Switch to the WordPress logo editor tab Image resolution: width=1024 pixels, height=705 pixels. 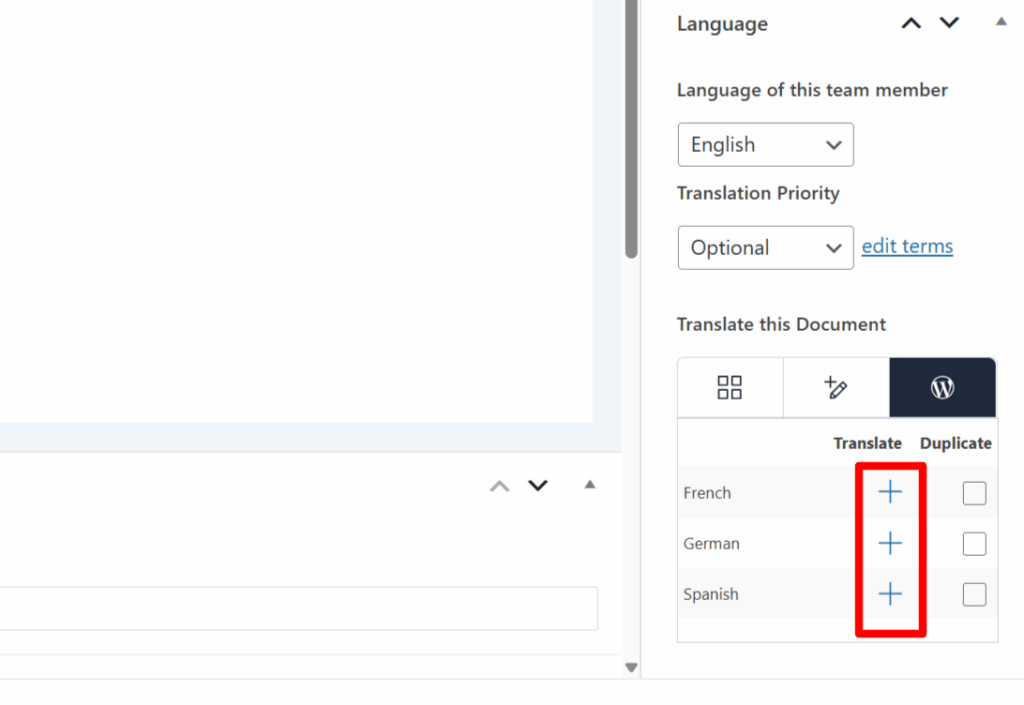942,386
